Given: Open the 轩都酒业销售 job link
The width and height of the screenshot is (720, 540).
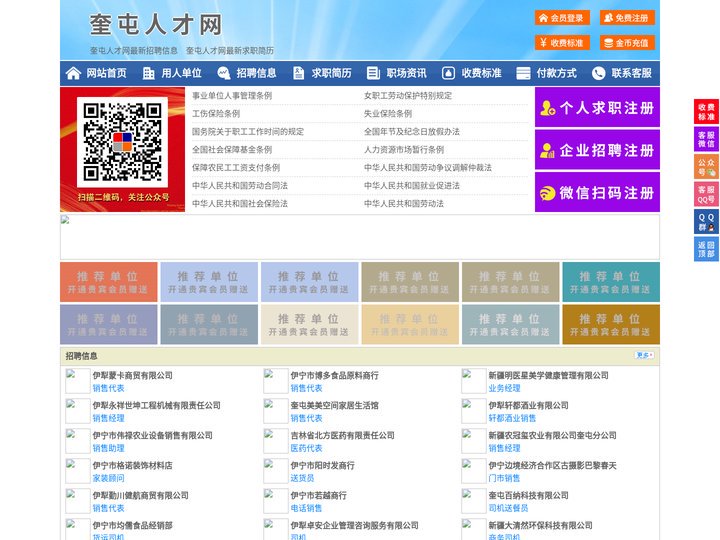Looking at the screenshot, I should (x=512, y=418).
